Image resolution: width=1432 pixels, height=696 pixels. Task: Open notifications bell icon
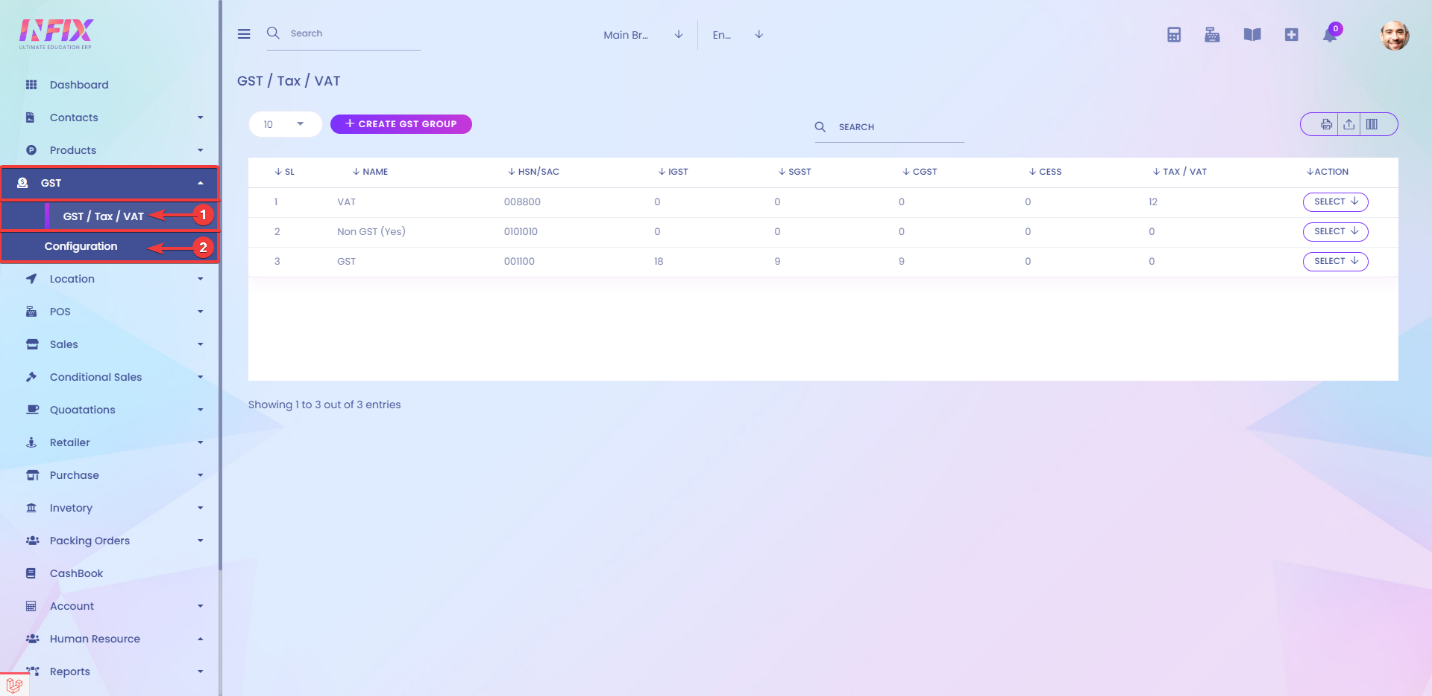(x=1330, y=35)
